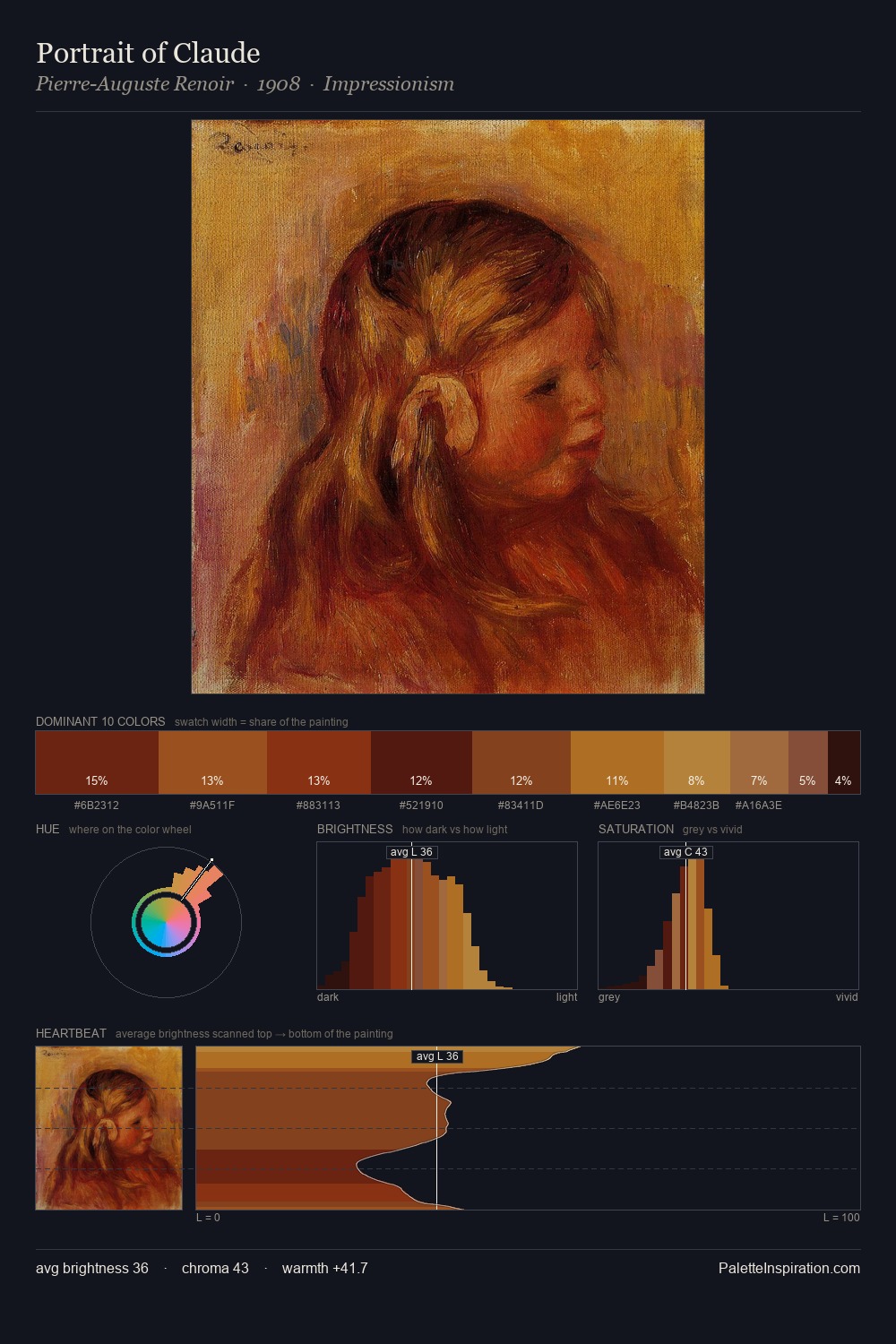Screen dimensions: 896x1344
Task: Click hex label '#883113'
Action: click(x=318, y=806)
